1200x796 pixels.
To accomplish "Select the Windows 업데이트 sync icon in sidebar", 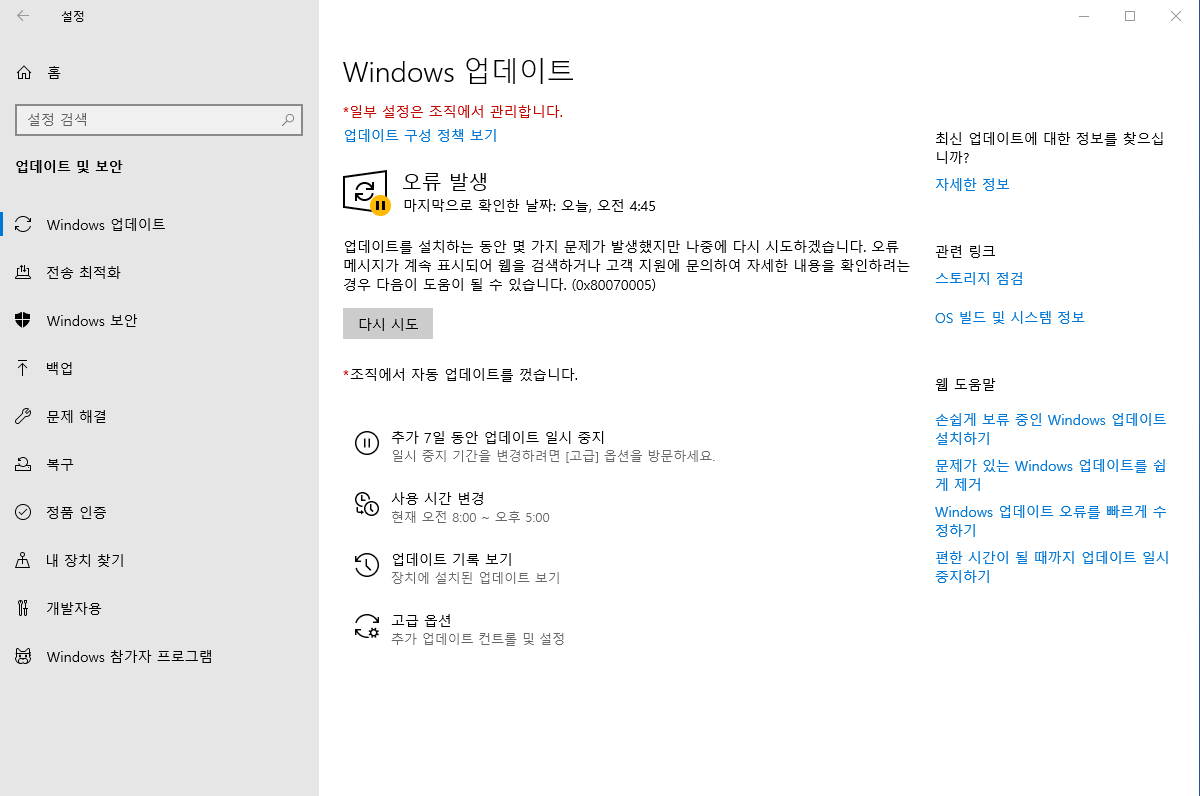I will coord(24,224).
